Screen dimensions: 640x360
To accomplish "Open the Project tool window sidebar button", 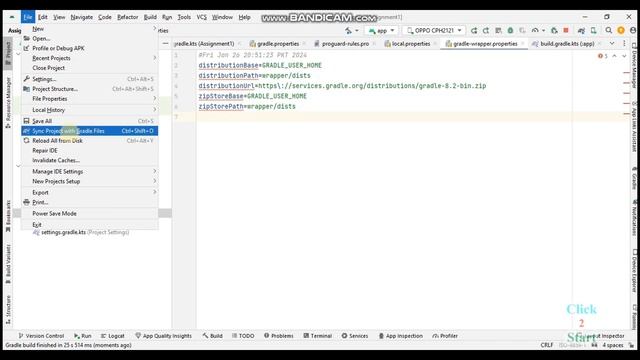I will pos(8,53).
